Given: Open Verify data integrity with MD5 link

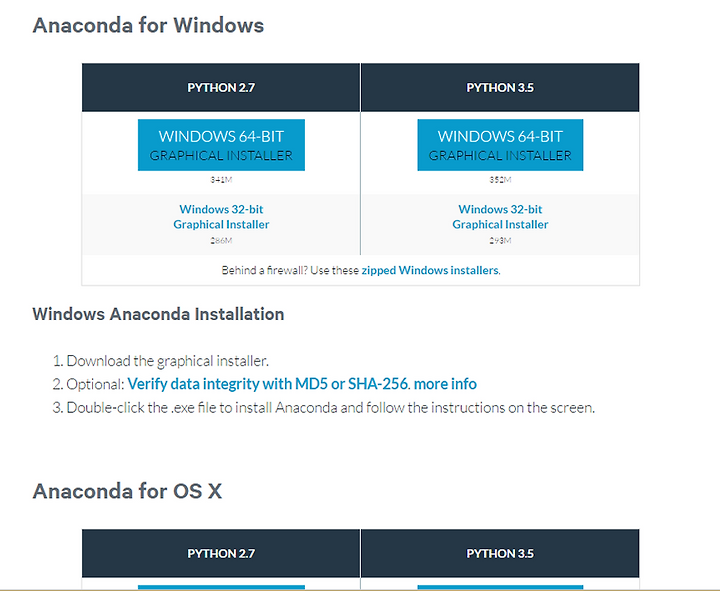Looking at the screenshot, I should click(268, 384).
